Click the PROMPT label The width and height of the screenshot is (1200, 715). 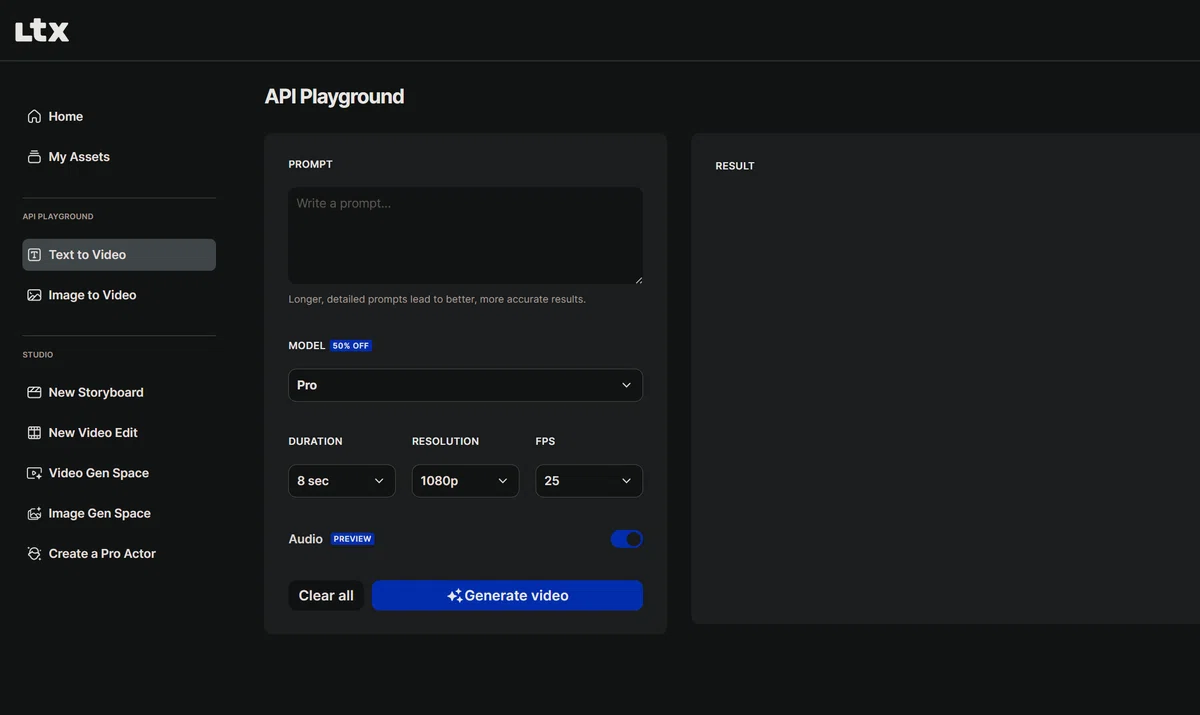(310, 164)
